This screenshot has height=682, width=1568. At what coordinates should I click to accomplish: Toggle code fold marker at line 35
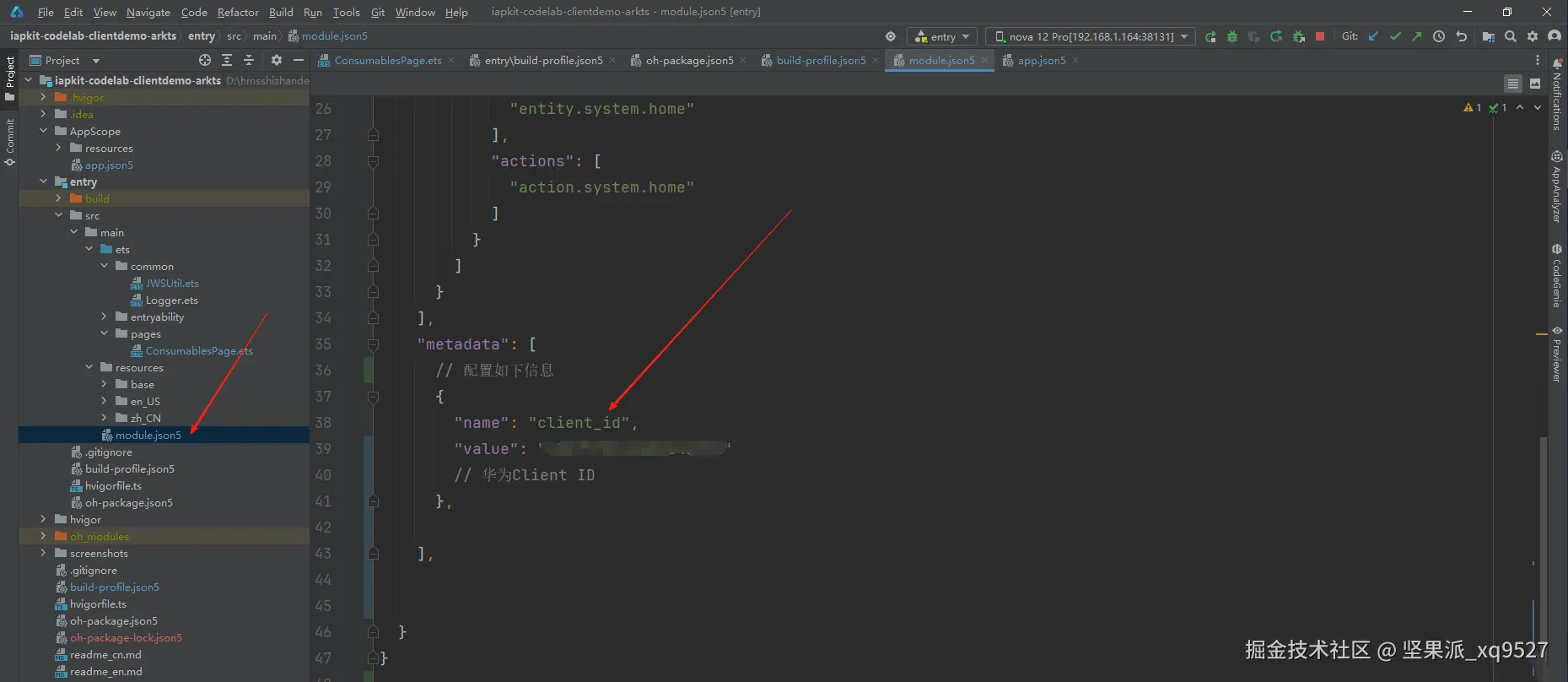click(373, 344)
